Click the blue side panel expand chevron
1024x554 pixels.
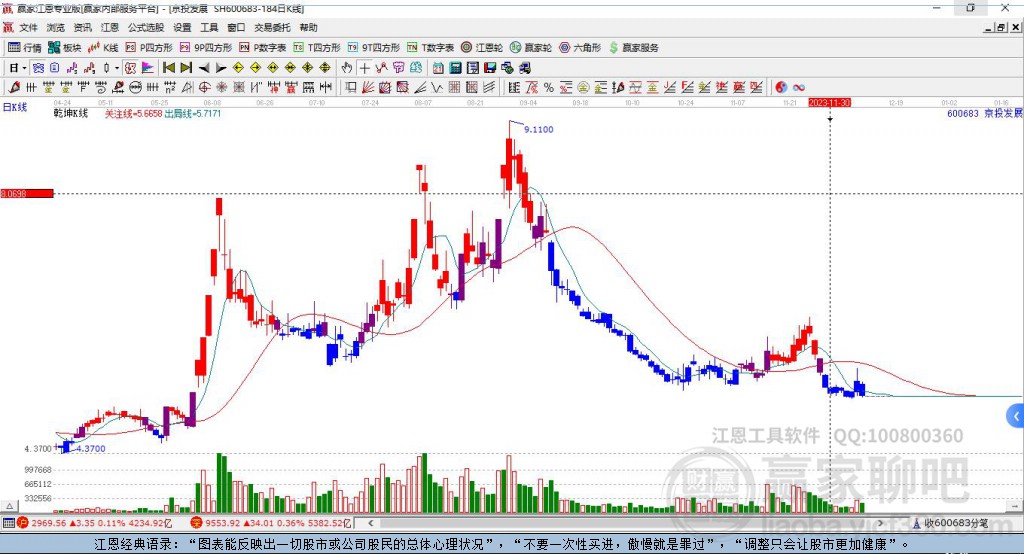pyautogui.click(x=1016, y=416)
